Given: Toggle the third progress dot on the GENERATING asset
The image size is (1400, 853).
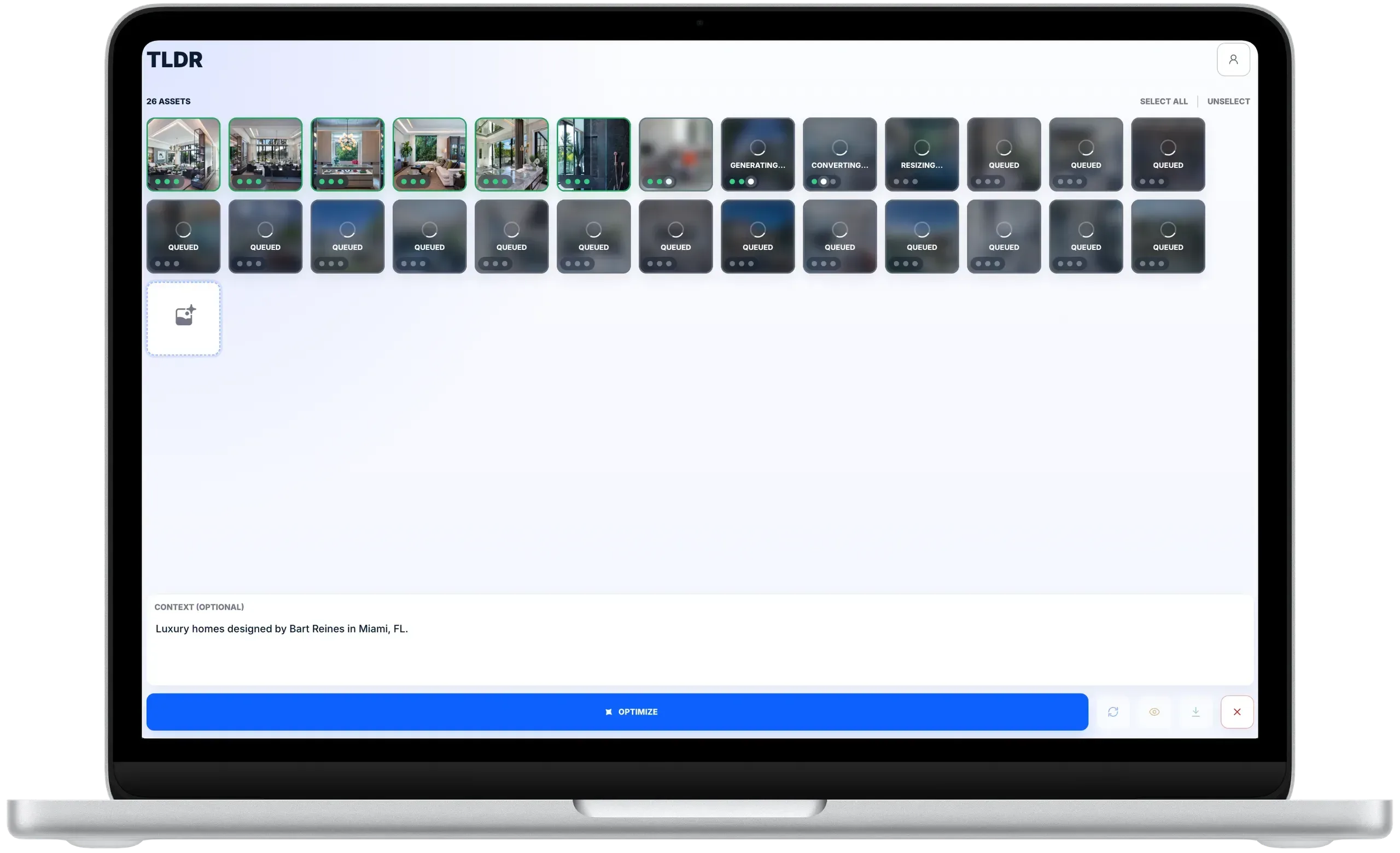Looking at the screenshot, I should 751,182.
